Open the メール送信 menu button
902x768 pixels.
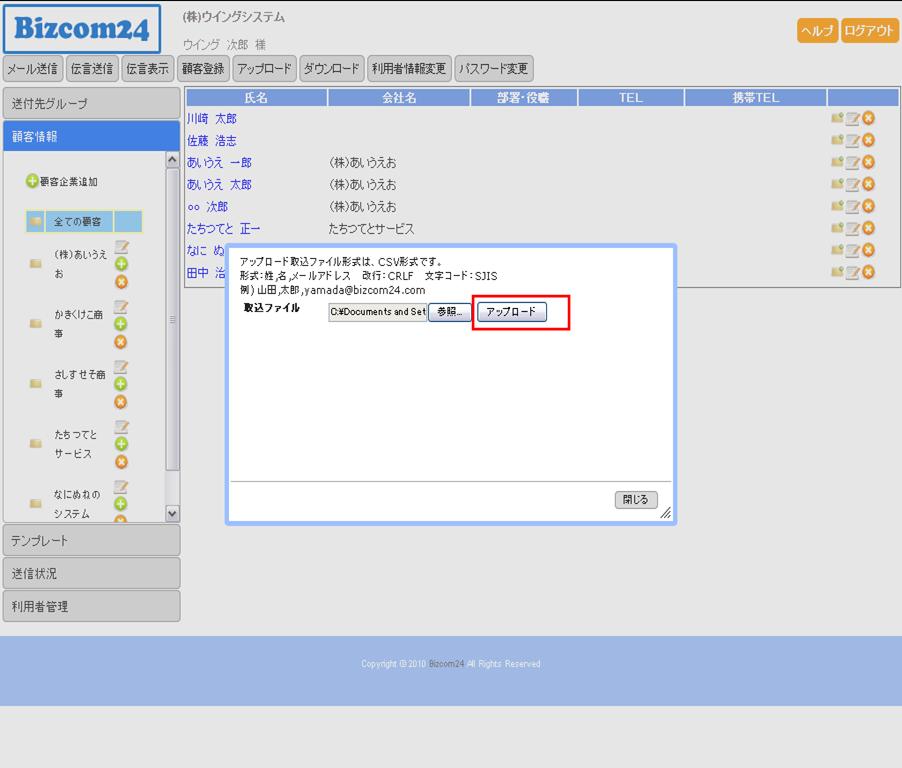(x=32, y=69)
